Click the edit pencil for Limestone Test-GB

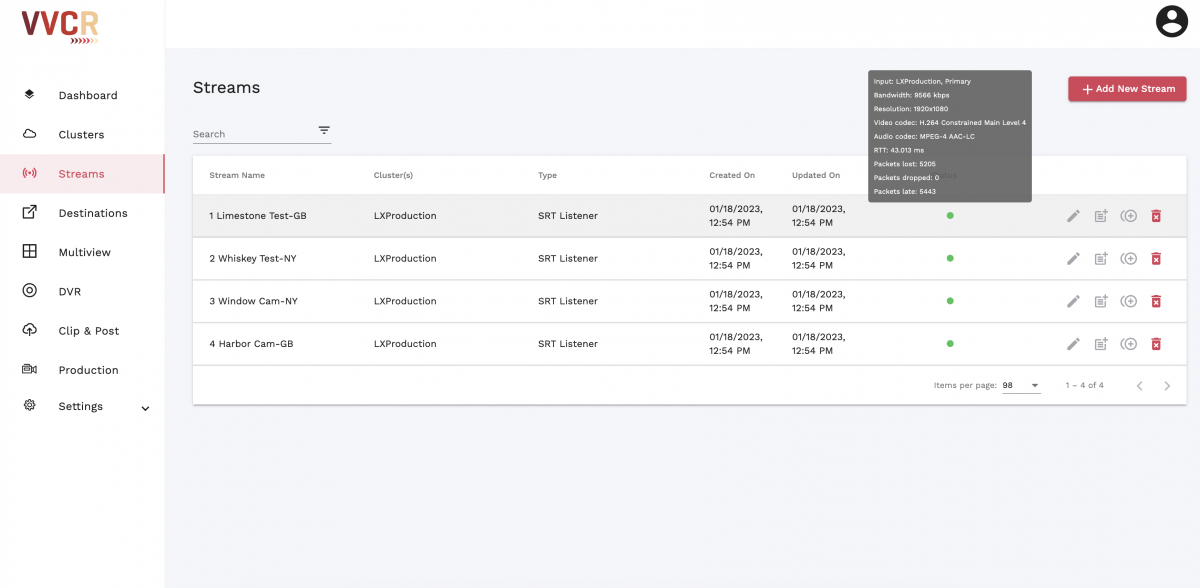1073,216
